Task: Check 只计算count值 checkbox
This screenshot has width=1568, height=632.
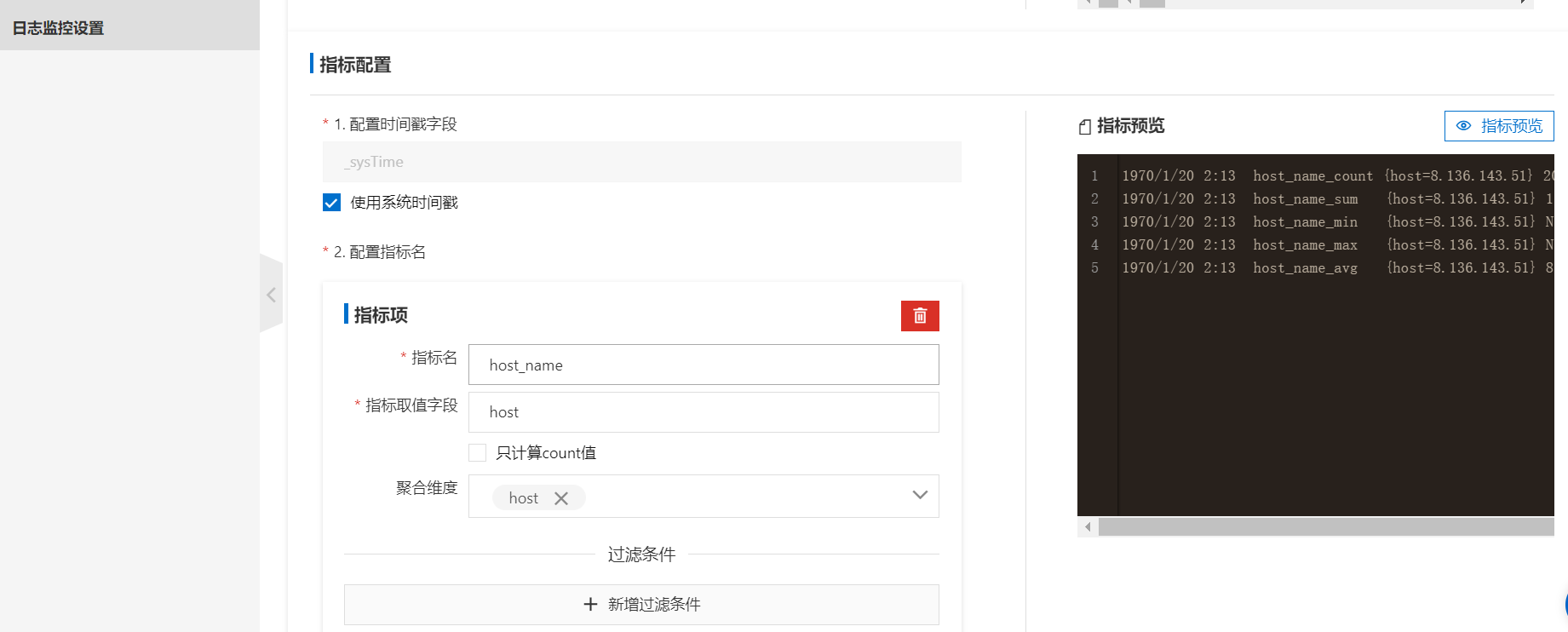Action: (478, 452)
